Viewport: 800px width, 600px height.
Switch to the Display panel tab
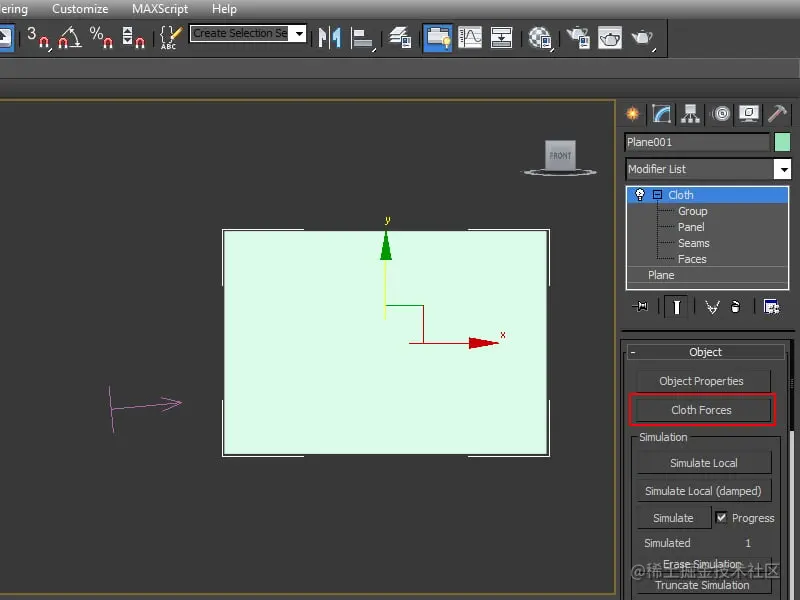(748, 113)
